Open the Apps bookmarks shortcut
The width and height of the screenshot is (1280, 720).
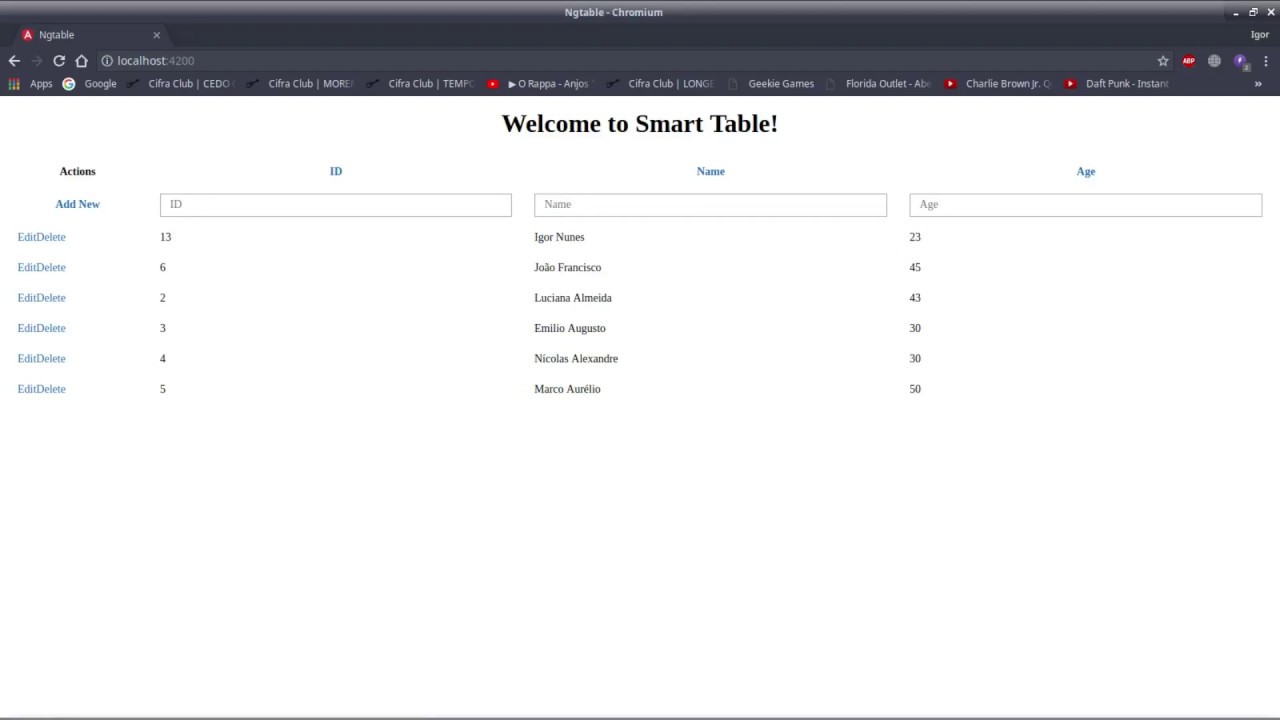pyautogui.click(x=30, y=84)
